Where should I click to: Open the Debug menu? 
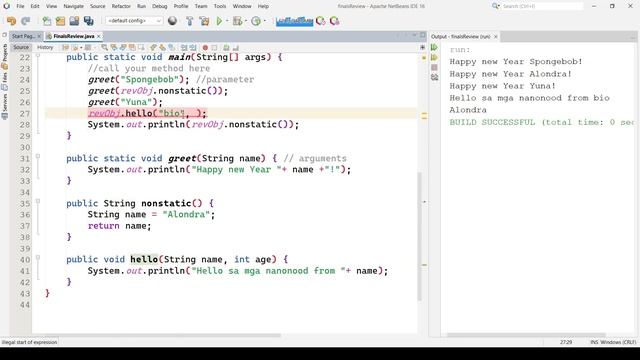tap(160, 6)
